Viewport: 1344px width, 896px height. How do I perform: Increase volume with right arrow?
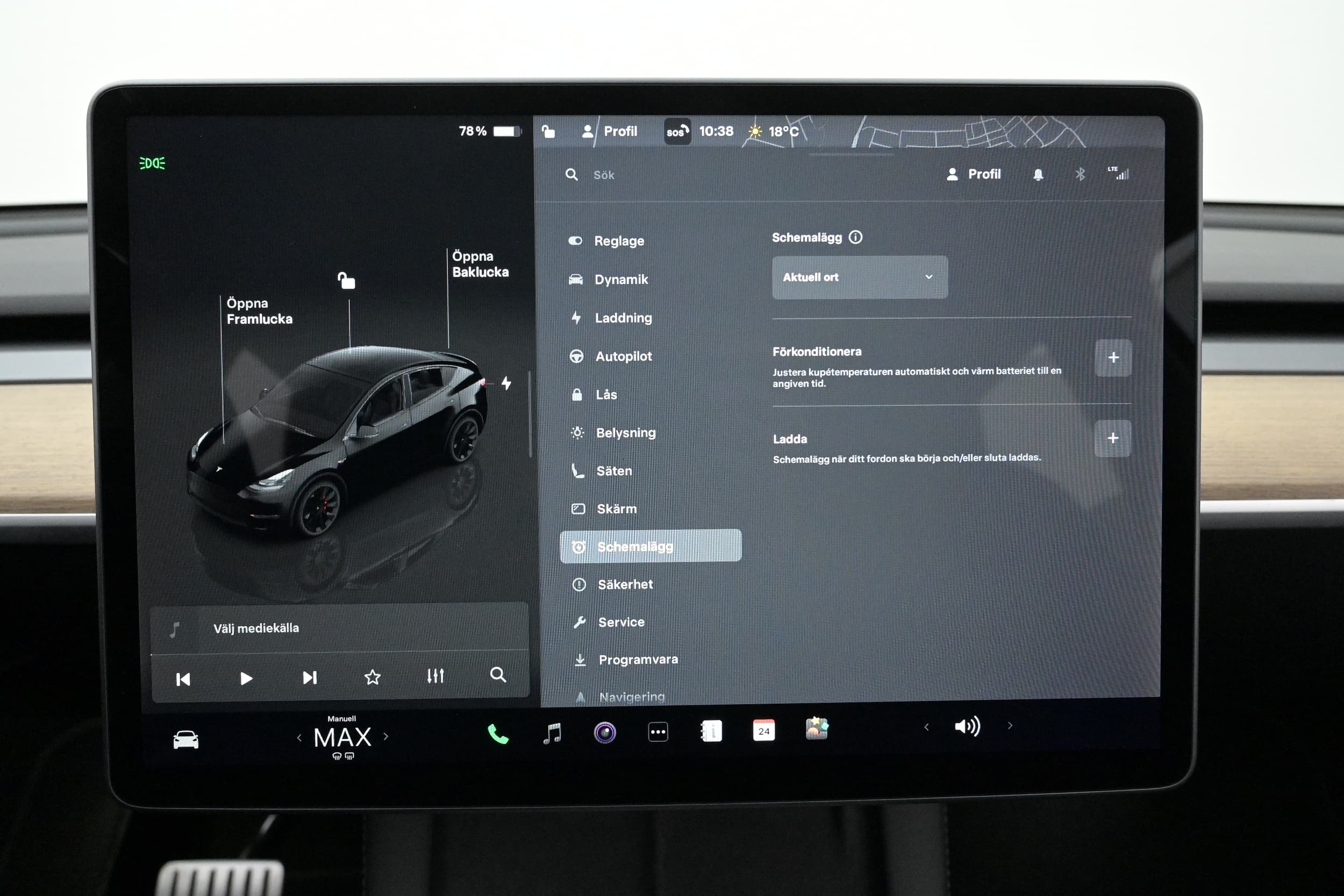(x=1010, y=726)
